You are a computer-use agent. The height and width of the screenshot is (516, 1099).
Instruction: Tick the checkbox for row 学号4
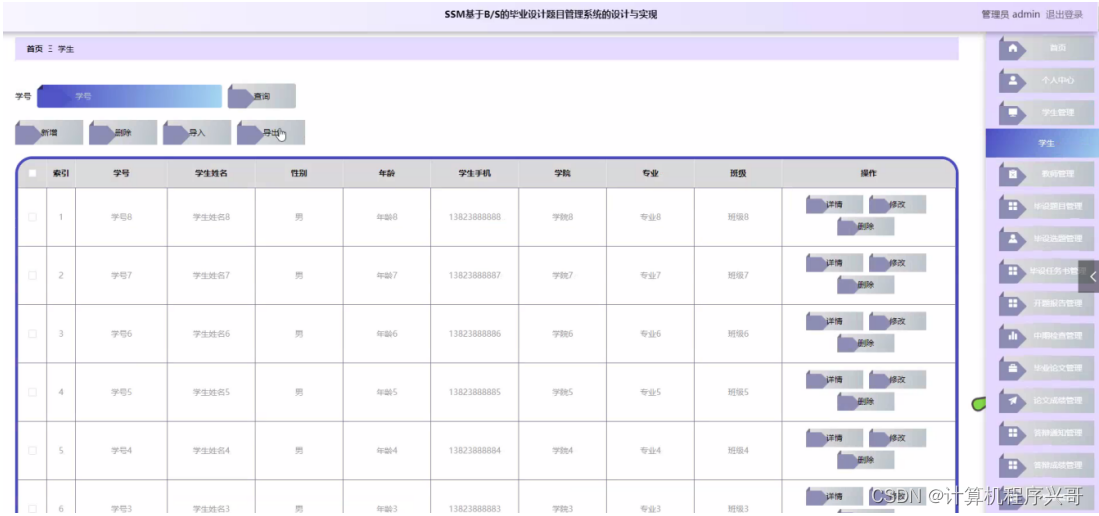click(x=32, y=451)
